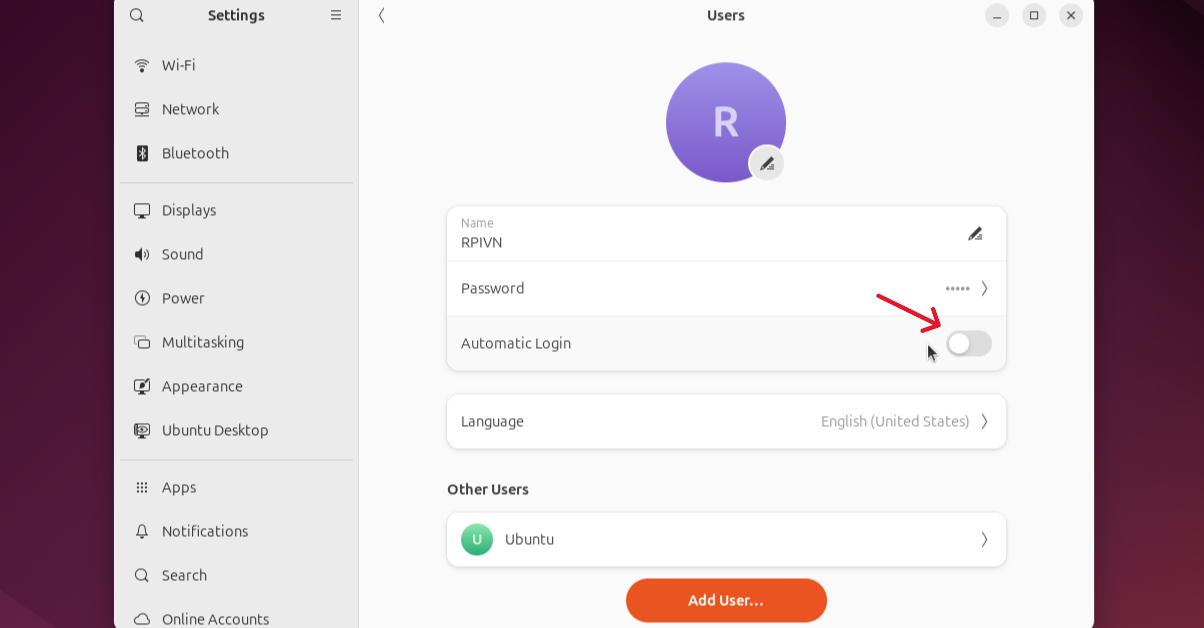The width and height of the screenshot is (1204, 628).
Task: Click the Sound speaker icon in sidebar
Action: tap(142, 254)
